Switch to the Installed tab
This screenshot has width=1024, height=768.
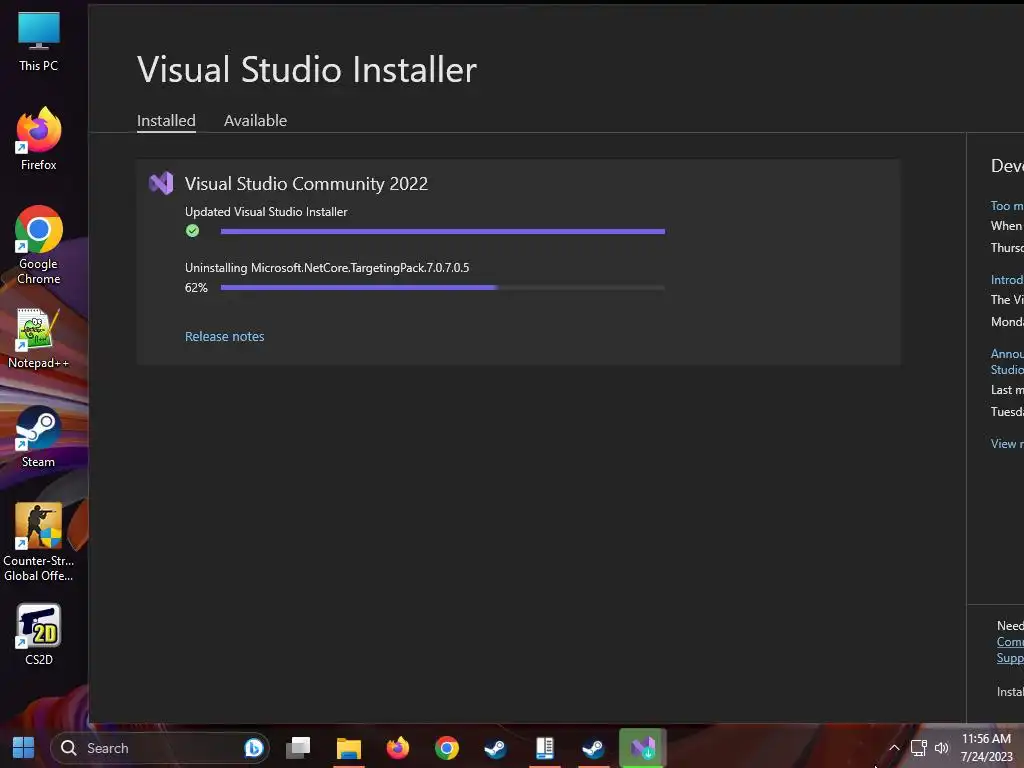(167, 121)
